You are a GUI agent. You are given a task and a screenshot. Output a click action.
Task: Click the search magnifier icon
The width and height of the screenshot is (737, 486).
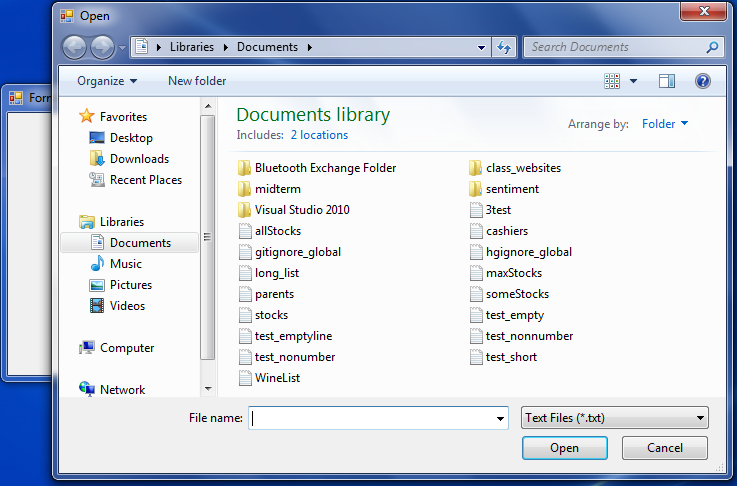coord(713,47)
